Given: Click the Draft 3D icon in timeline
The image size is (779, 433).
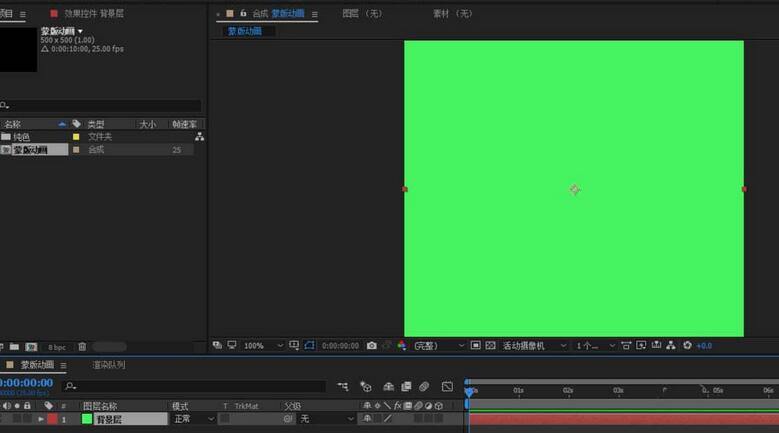Looking at the screenshot, I should pos(366,386).
